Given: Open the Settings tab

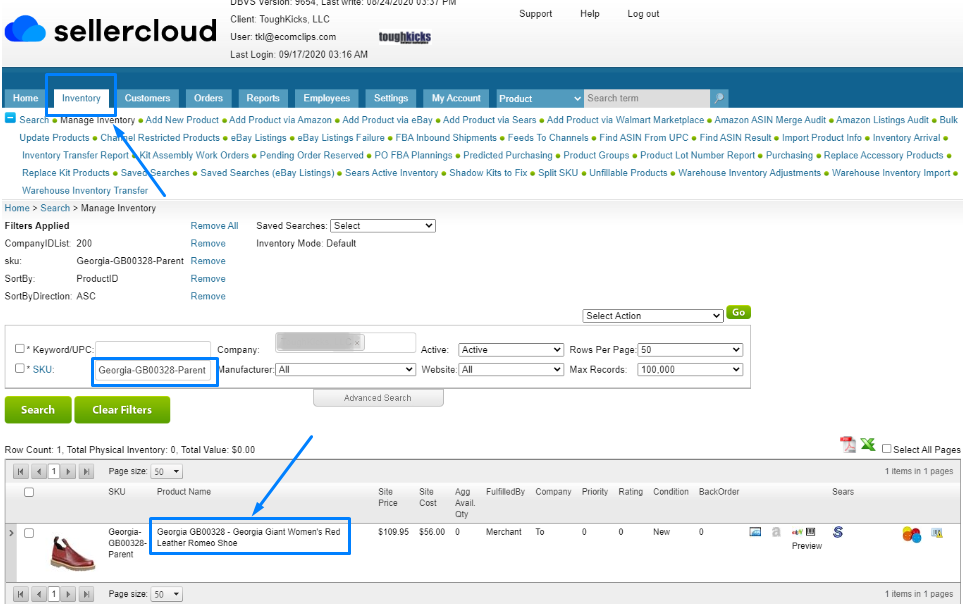Looking at the screenshot, I should click(x=391, y=98).
